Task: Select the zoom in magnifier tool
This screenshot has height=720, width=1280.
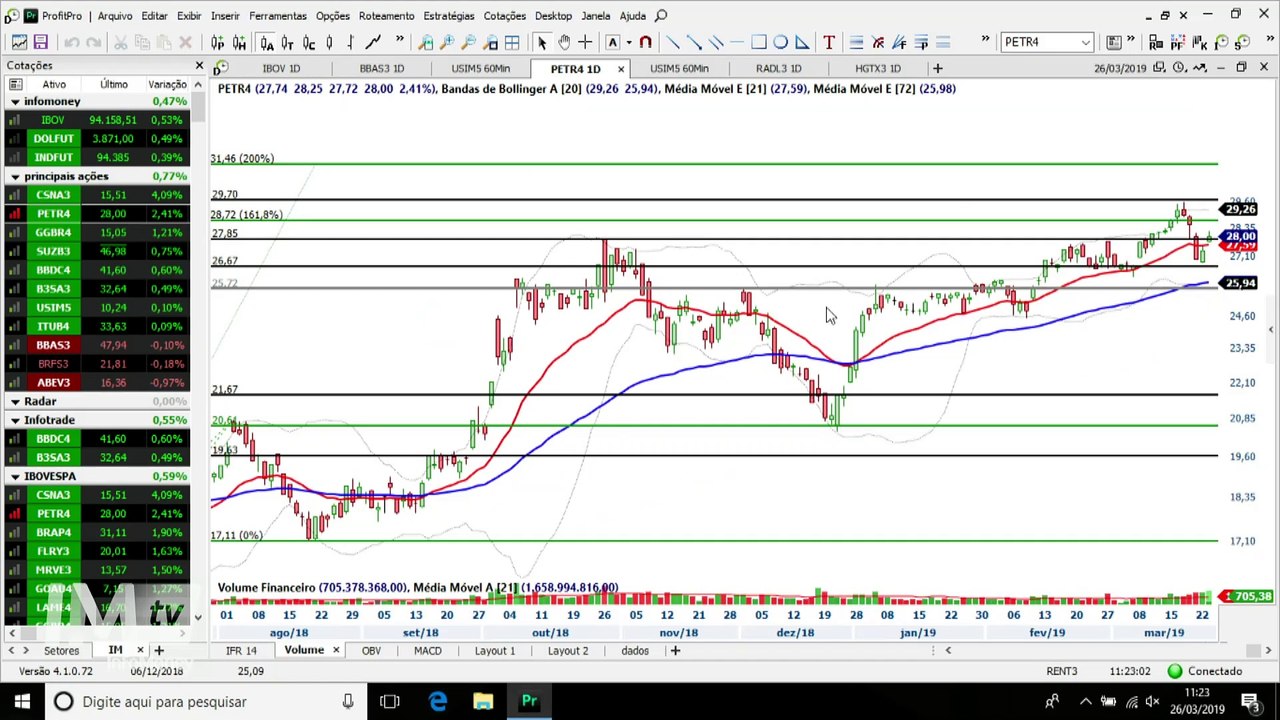Action: (x=447, y=42)
